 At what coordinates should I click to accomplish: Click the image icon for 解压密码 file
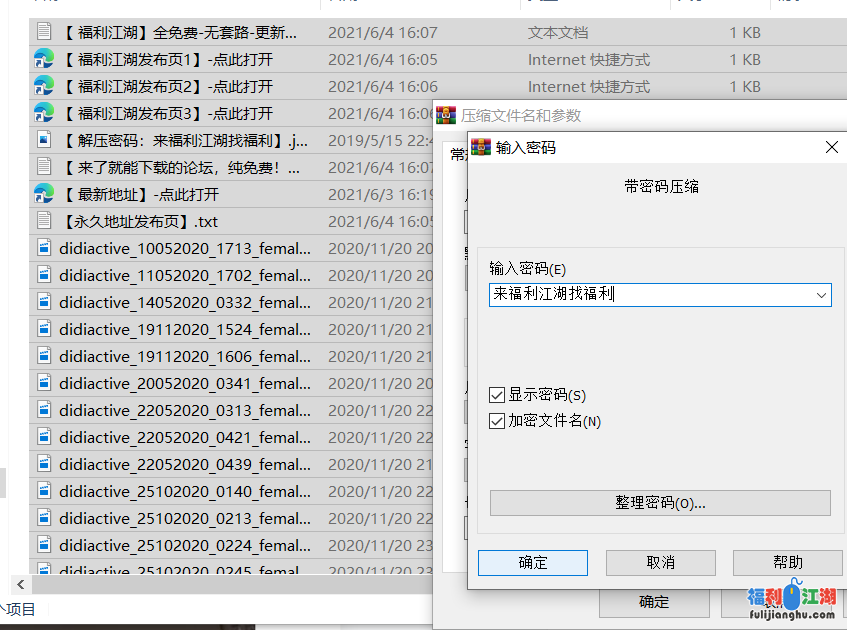click(44, 140)
